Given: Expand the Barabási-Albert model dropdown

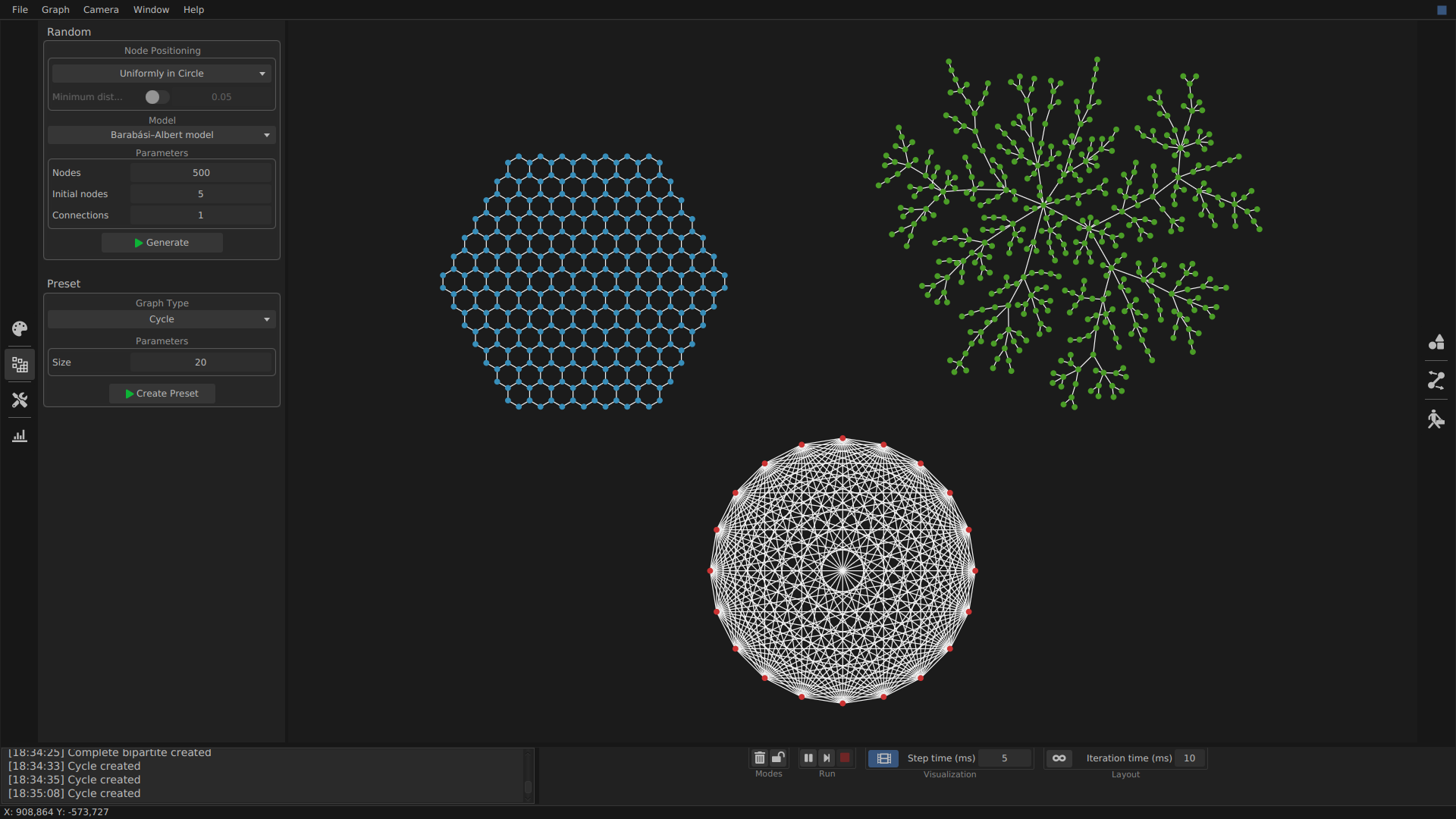Looking at the screenshot, I should click(162, 135).
